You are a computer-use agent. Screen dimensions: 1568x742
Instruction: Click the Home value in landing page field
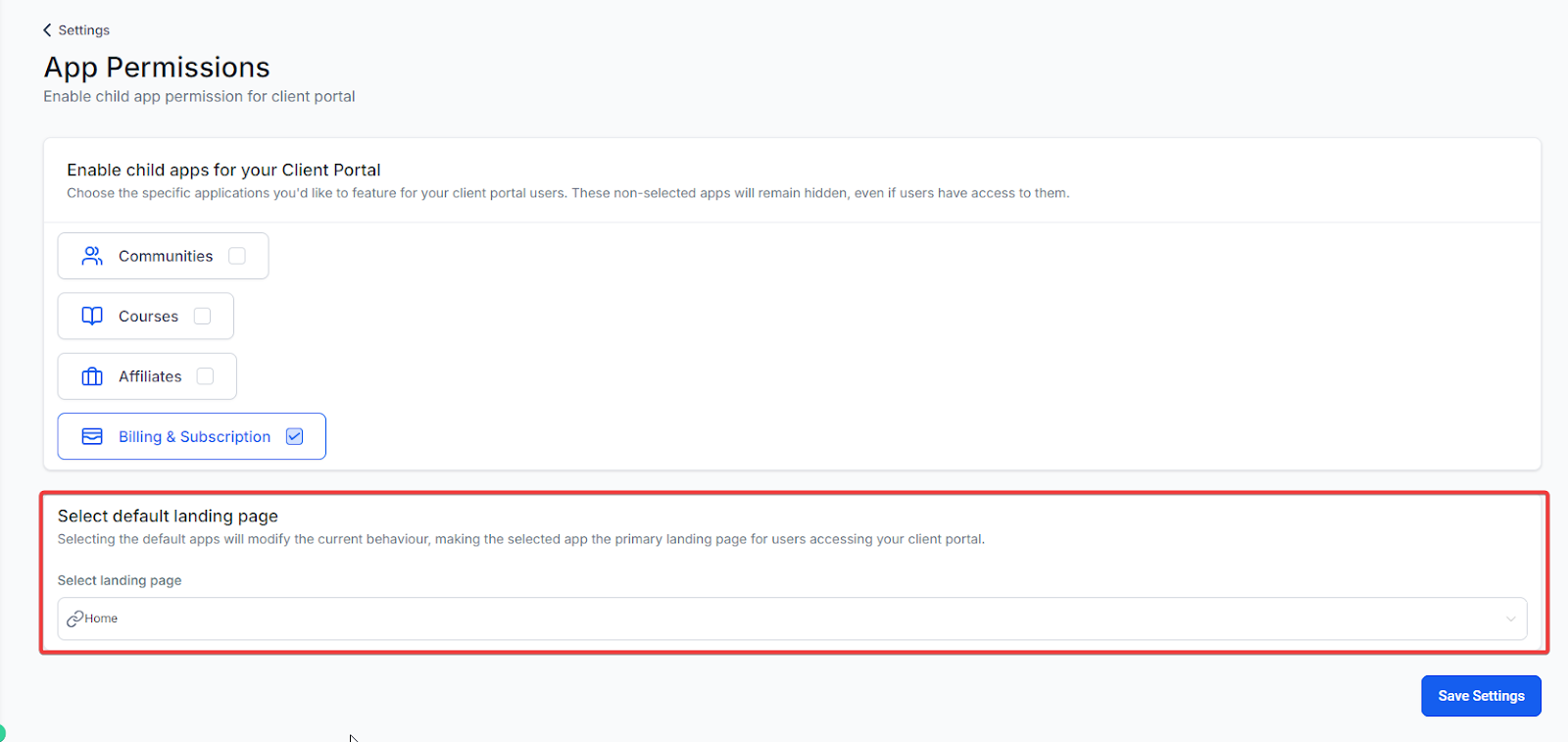coord(101,618)
